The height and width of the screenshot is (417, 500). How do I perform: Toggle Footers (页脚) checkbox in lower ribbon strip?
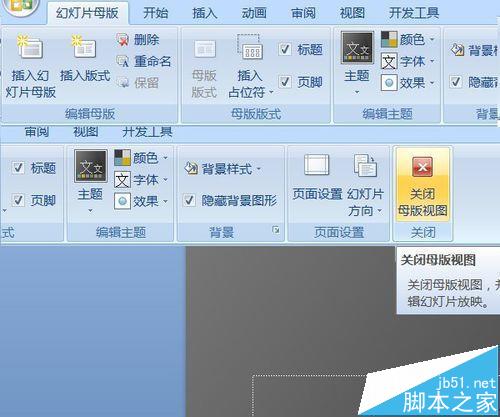click(x=18, y=200)
